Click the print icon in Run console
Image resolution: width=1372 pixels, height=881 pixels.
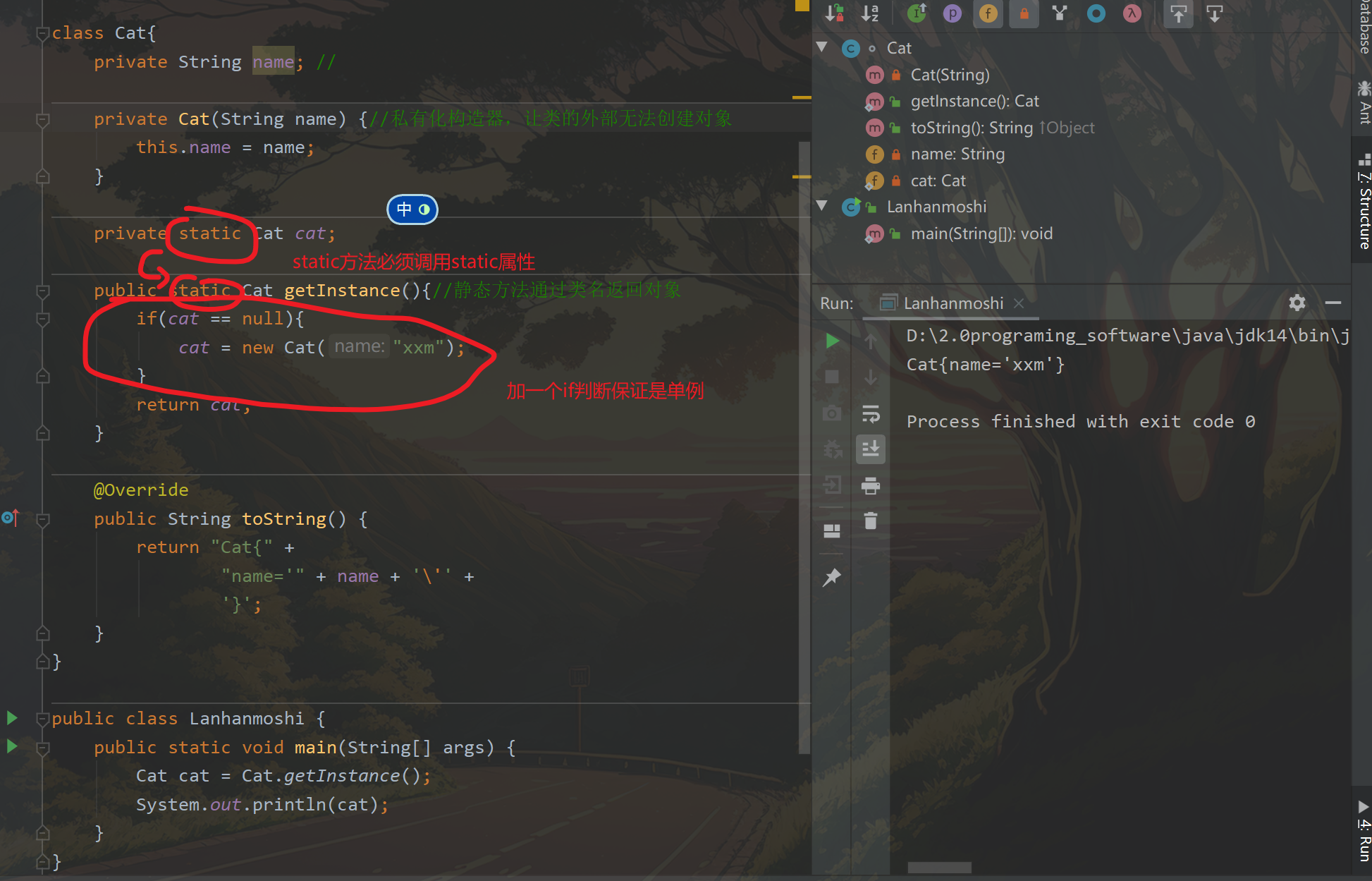pyautogui.click(x=871, y=485)
